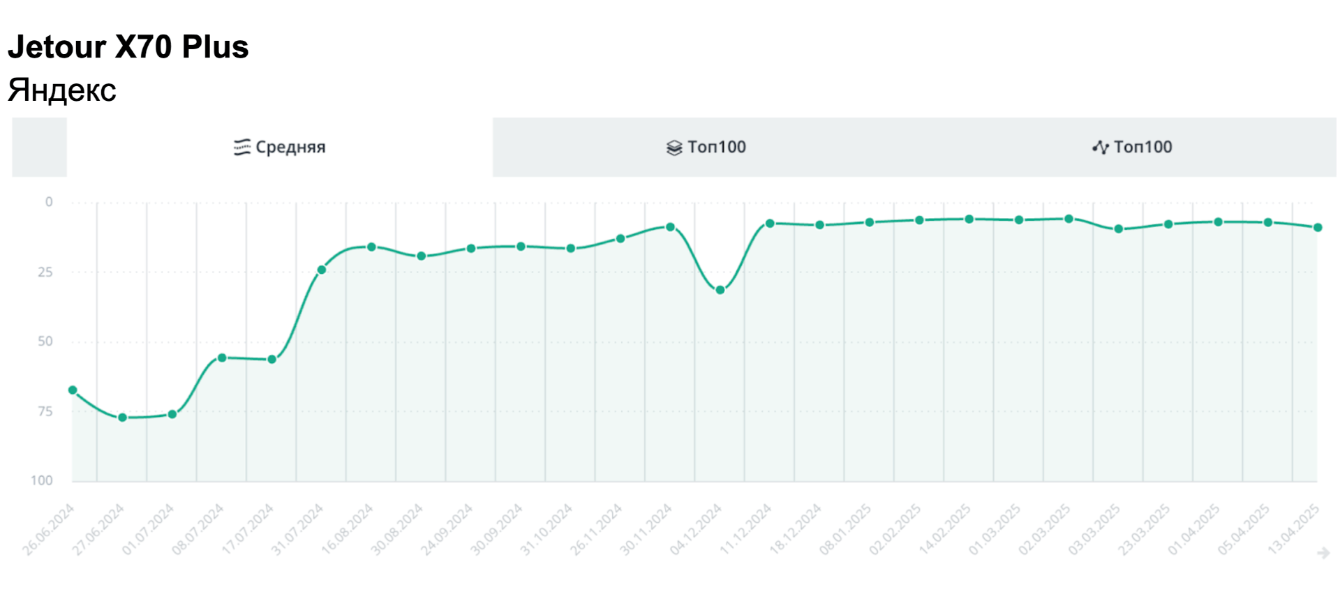1340x600 pixels.
Task: Select the data point for 02.03.2025
Action: pyautogui.click(x=1069, y=218)
